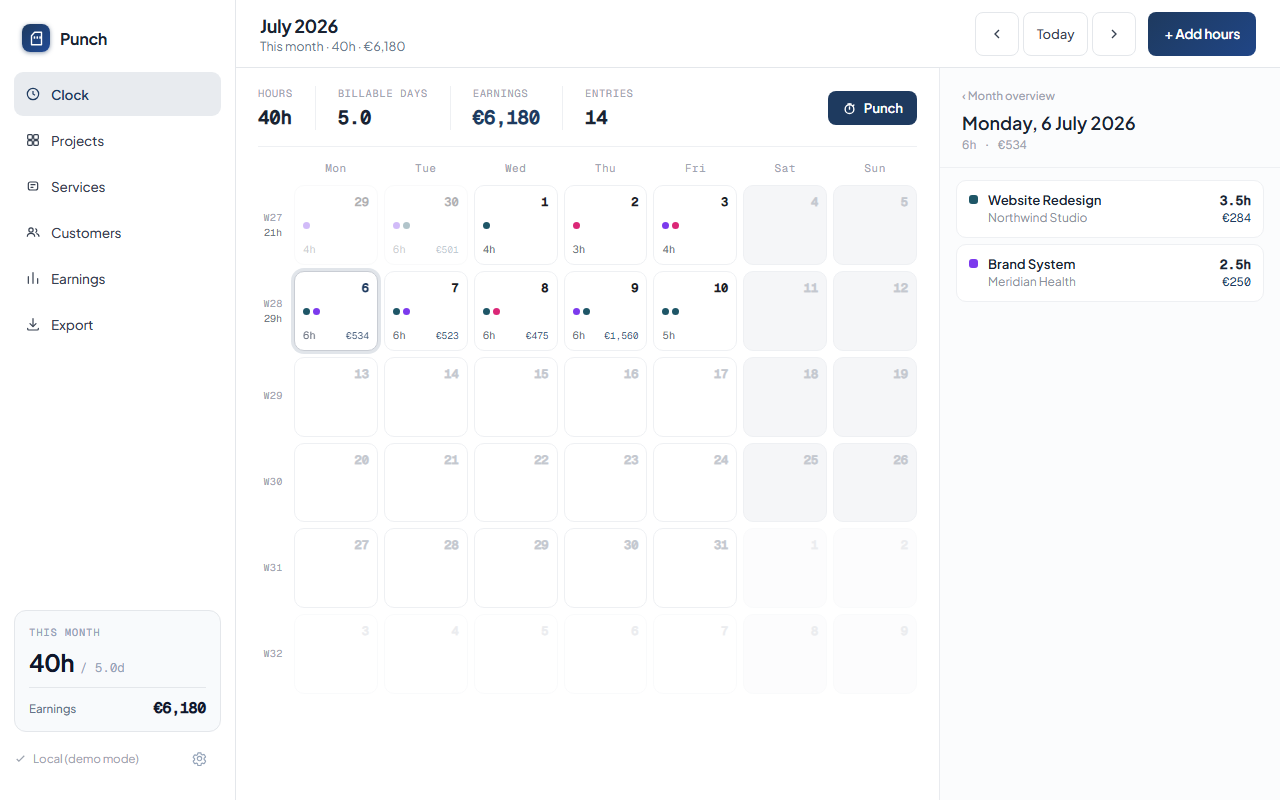Click the + Add hours button
The image size is (1280, 800).
point(1202,34)
